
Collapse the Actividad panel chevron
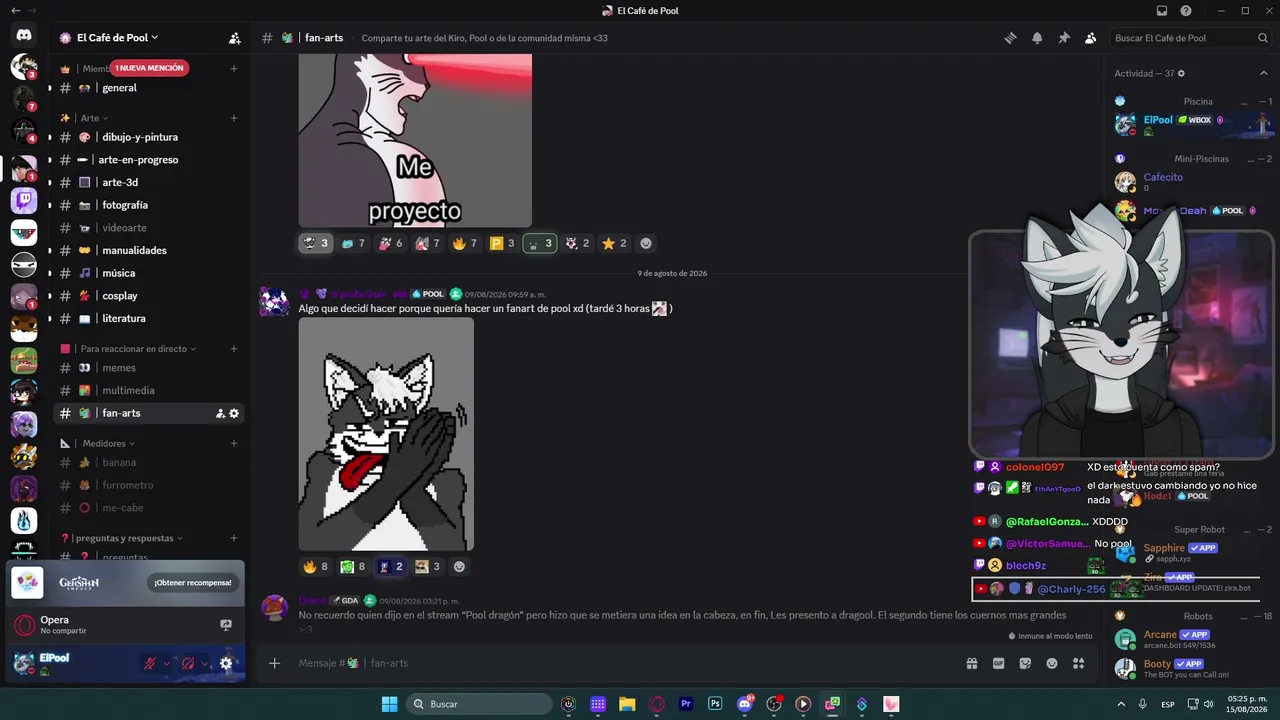pos(1264,73)
